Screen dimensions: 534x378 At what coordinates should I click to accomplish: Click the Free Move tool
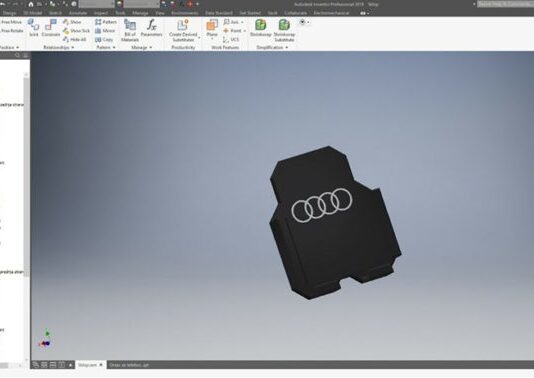11,22
